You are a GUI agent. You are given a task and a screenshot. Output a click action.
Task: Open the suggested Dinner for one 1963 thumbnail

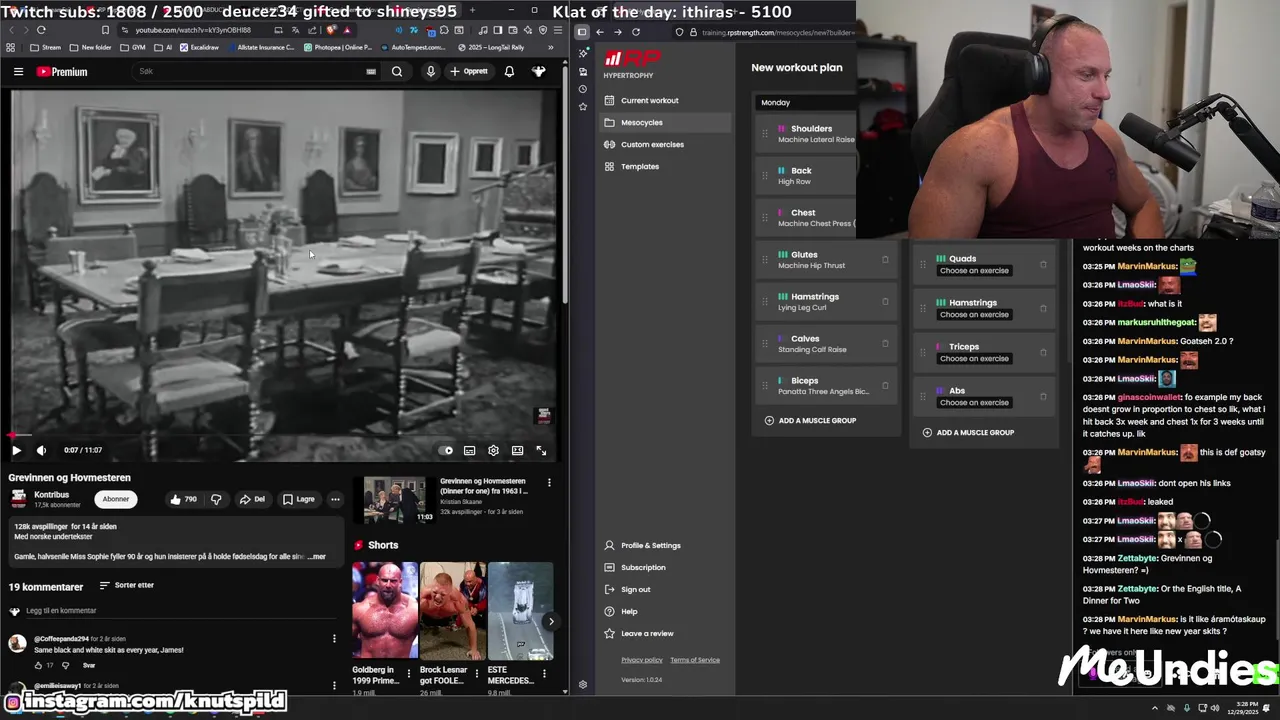pyautogui.click(x=394, y=500)
